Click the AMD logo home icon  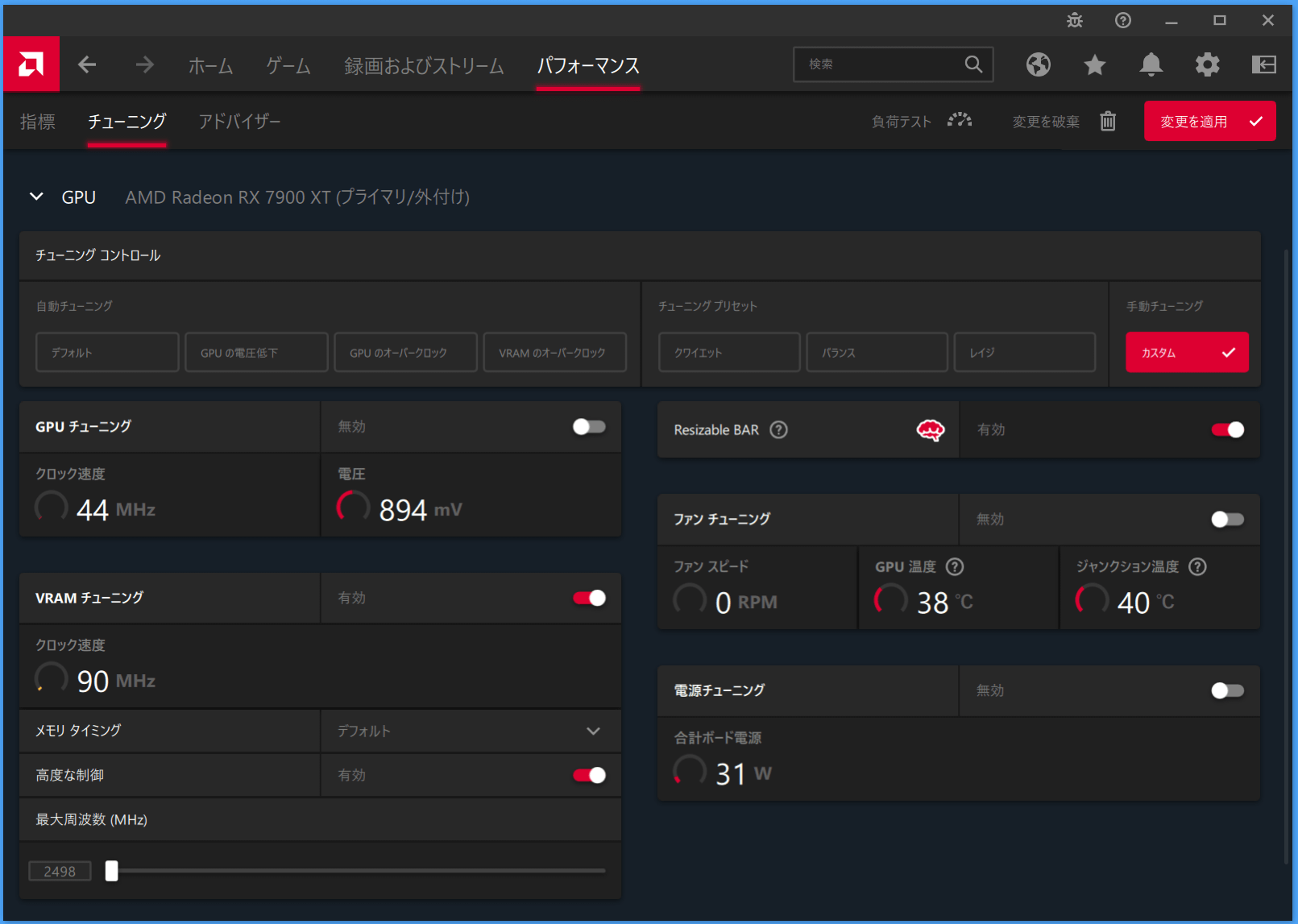pyautogui.click(x=31, y=64)
